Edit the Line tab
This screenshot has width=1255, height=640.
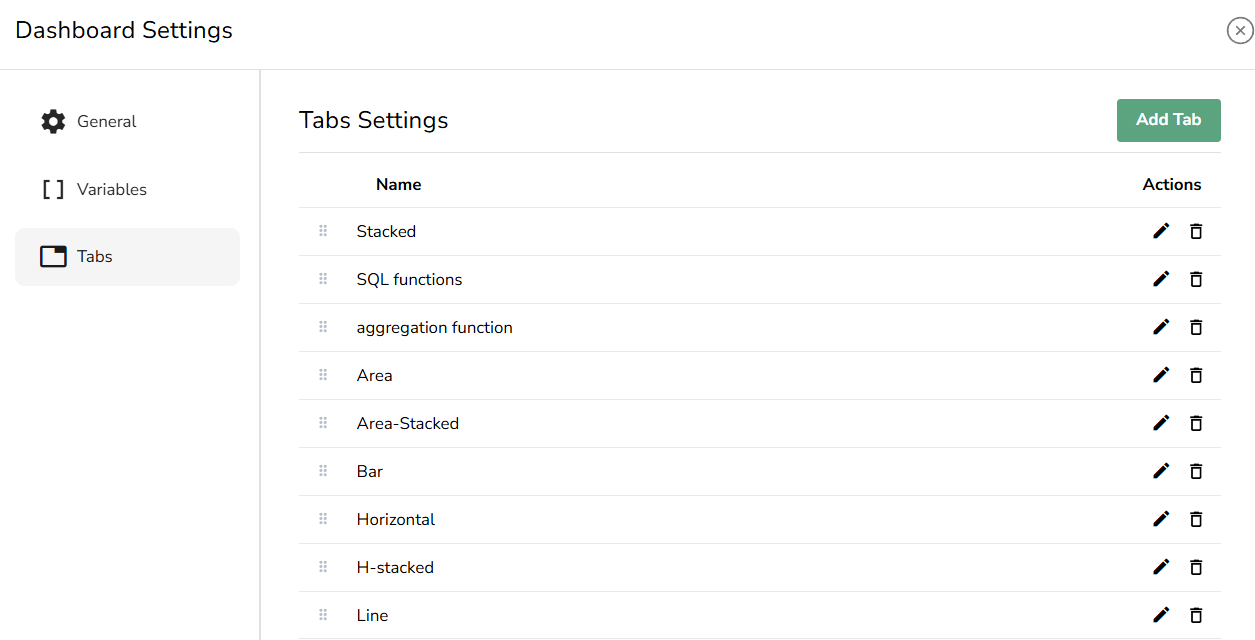pos(1161,615)
